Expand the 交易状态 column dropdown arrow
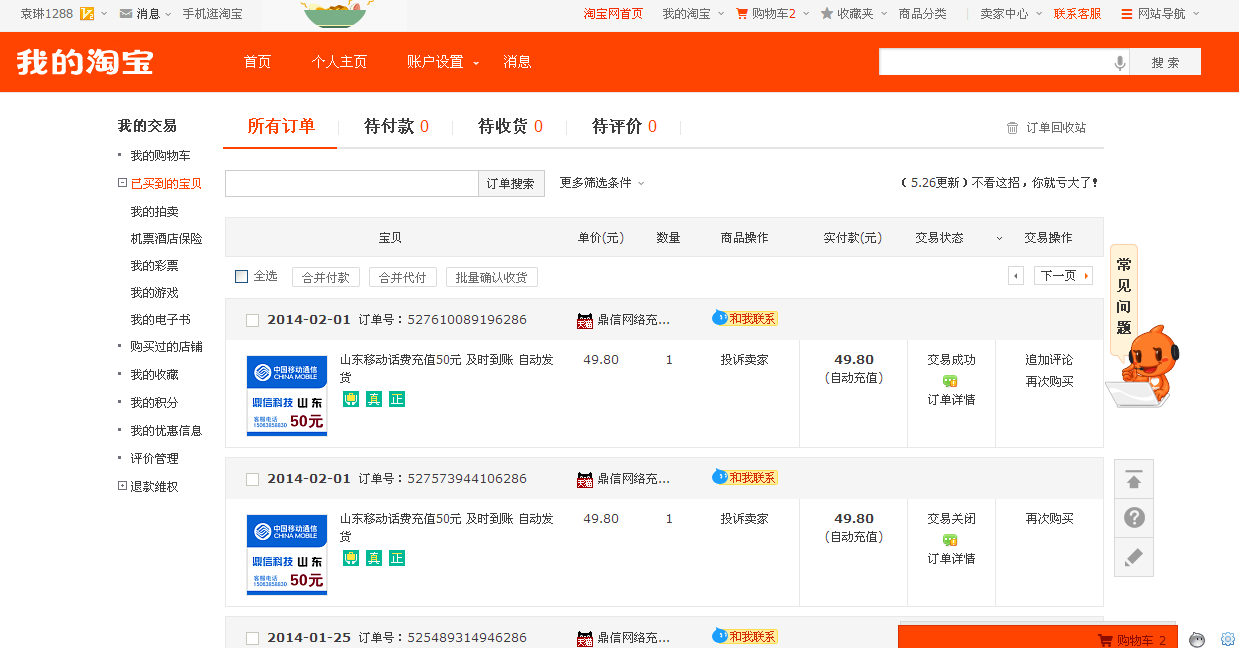The width and height of the screenshot is (1239, 648). 998,238
